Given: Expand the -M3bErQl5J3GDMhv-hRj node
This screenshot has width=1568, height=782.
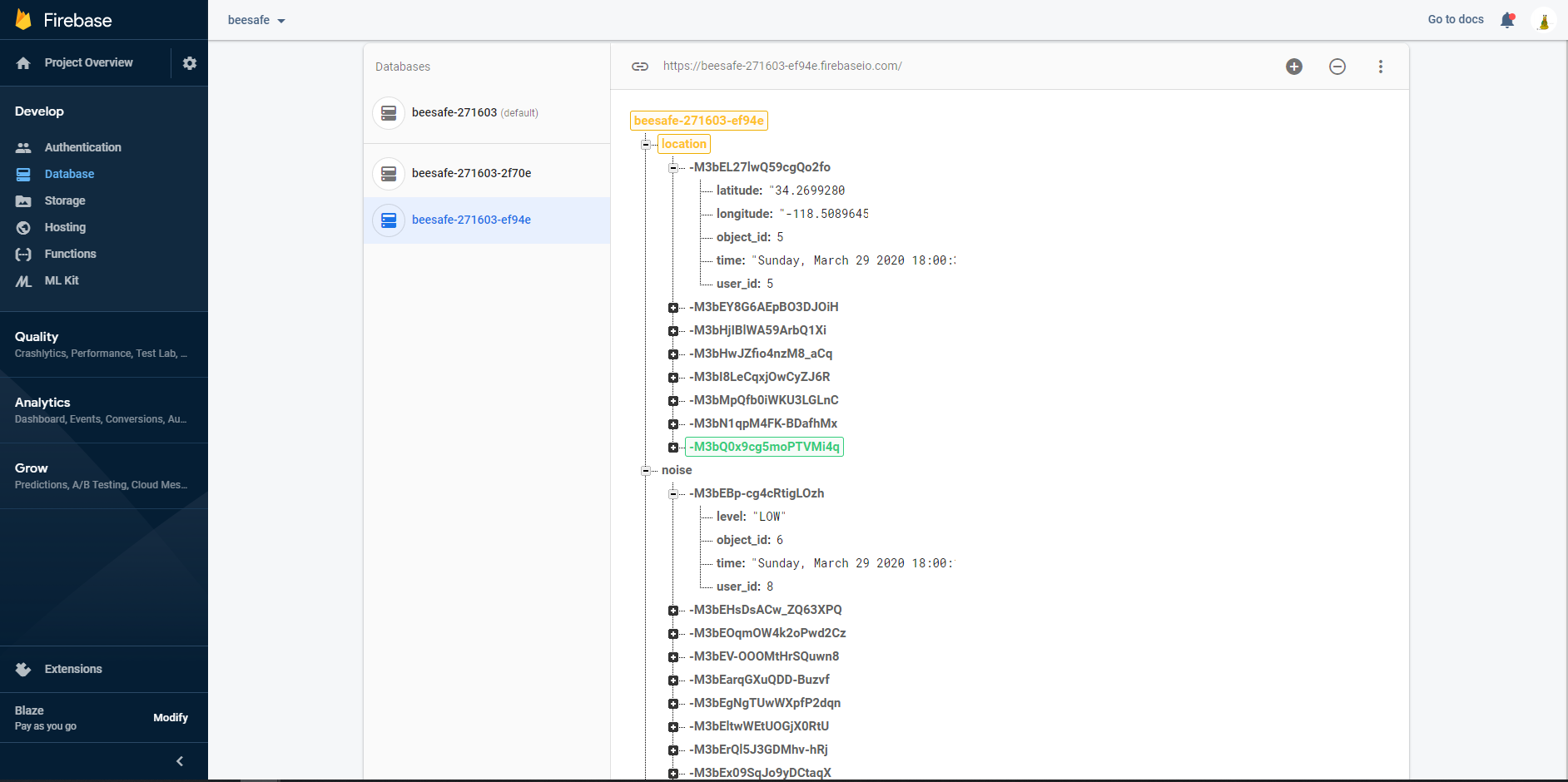Looking at the screenshot, I should pyautogui.click(x=673, y=750).
